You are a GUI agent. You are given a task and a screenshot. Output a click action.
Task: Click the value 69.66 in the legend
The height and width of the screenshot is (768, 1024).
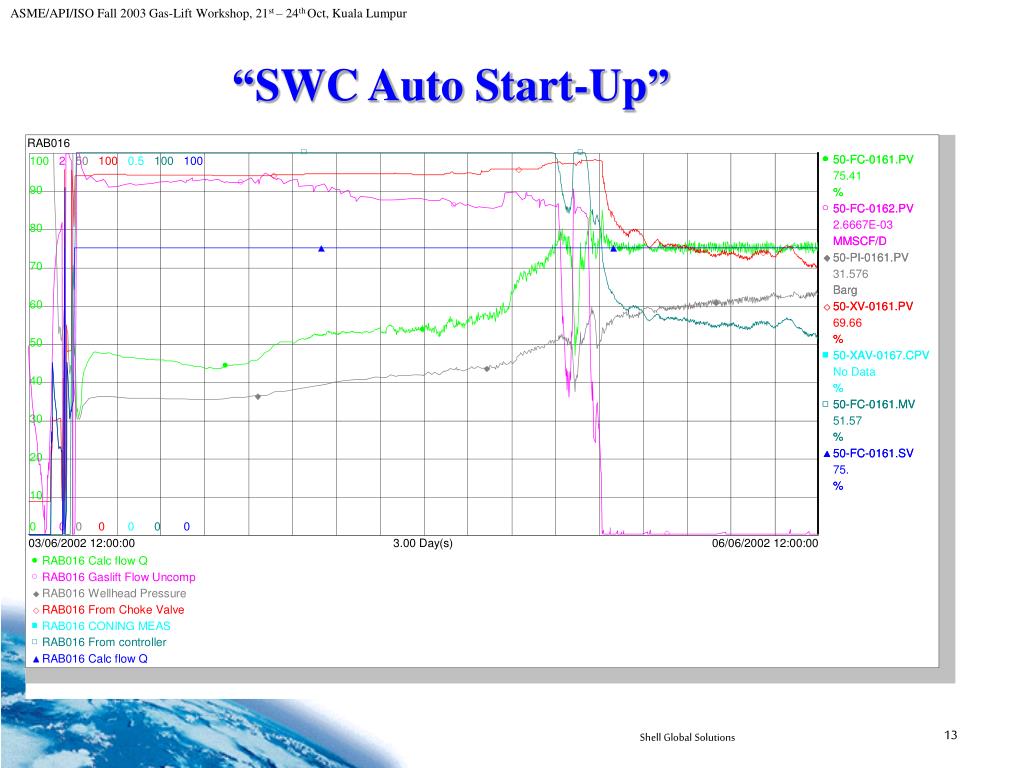(847, 323)
